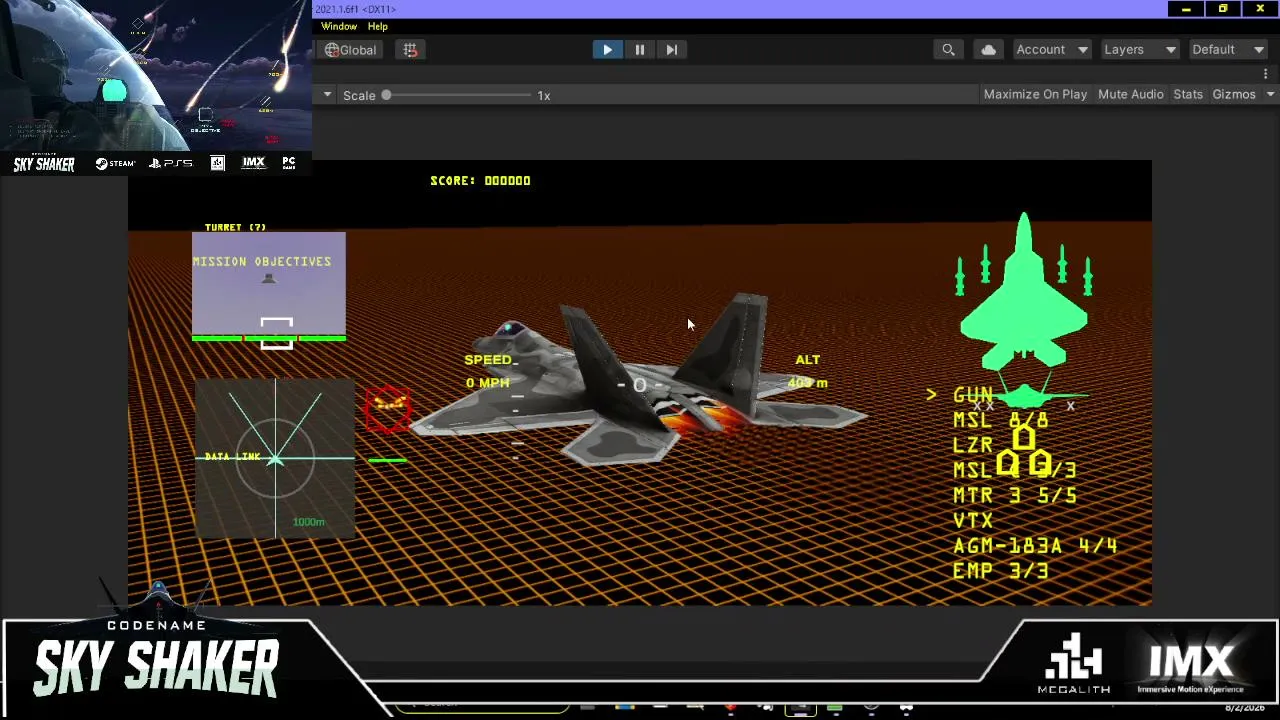Viewport: 1280px width, 720px height.
Task: Open the Unity search magnifier icon
Action: [x=948, y=49]
